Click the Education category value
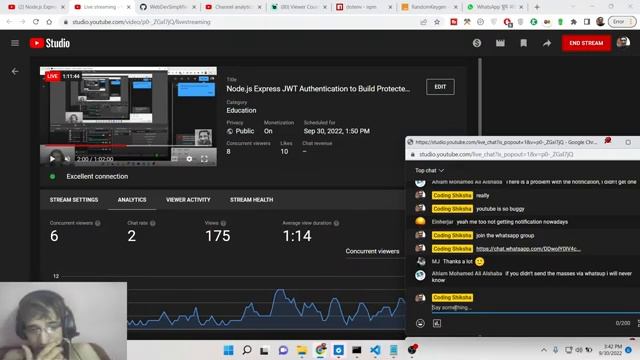 [x=241, y=110]
